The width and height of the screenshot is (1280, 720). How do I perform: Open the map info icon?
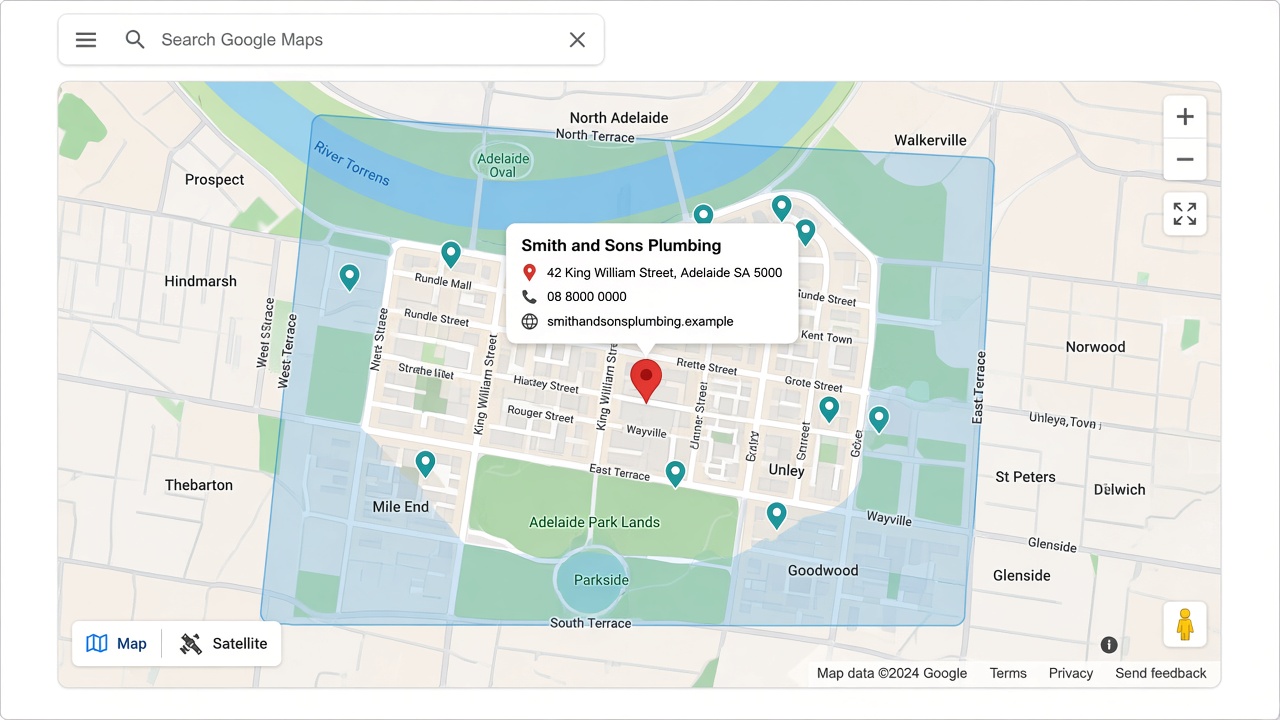tap(1109, 645)
